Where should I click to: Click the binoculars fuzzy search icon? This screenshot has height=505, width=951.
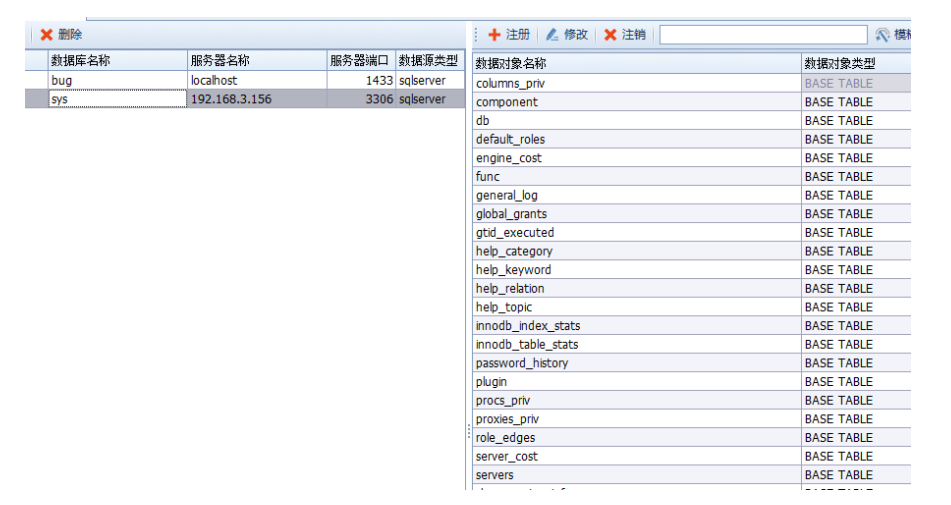click(x=882, y=35)
